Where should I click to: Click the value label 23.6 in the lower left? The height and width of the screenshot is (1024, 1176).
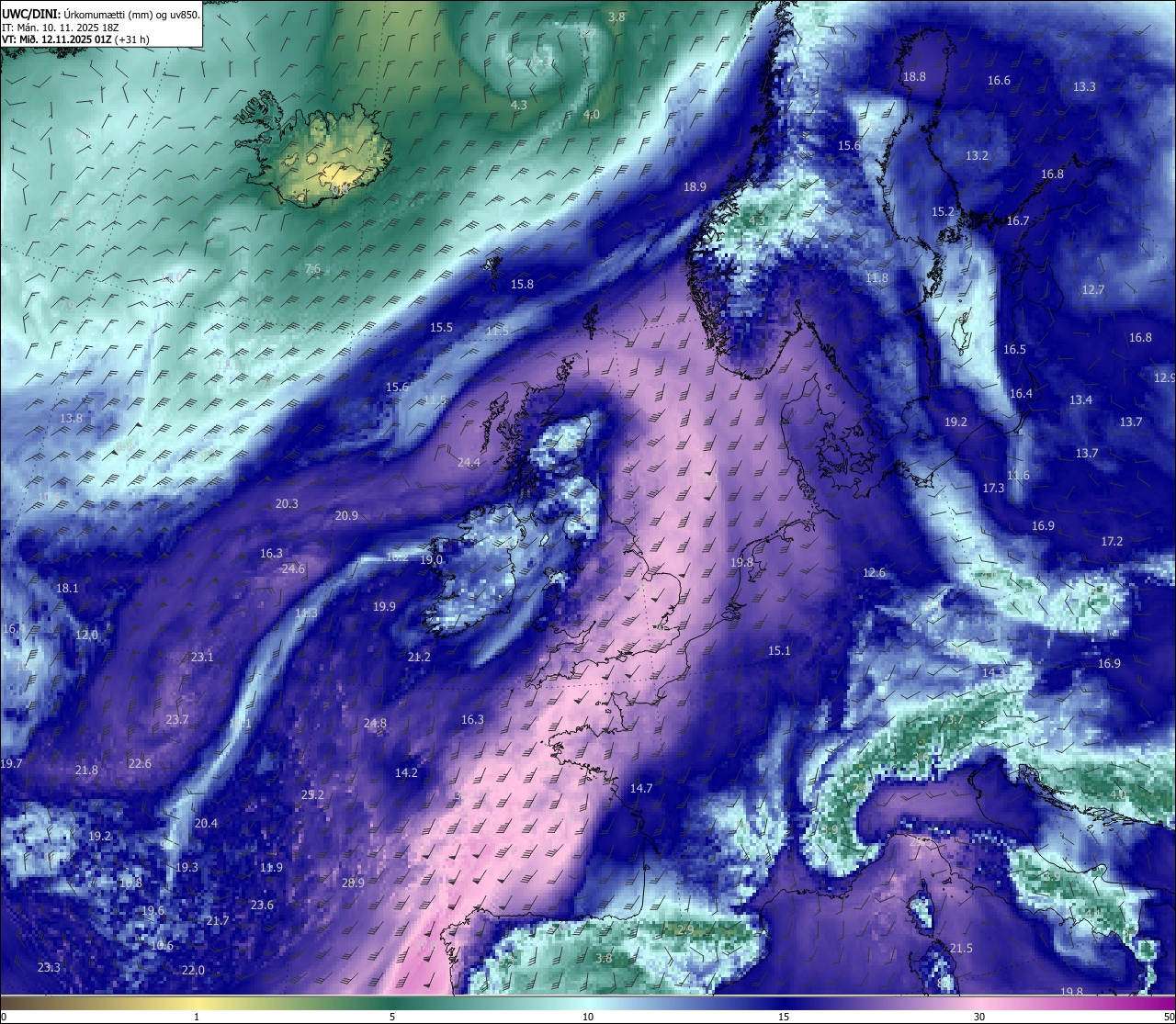tap(262, 906)
